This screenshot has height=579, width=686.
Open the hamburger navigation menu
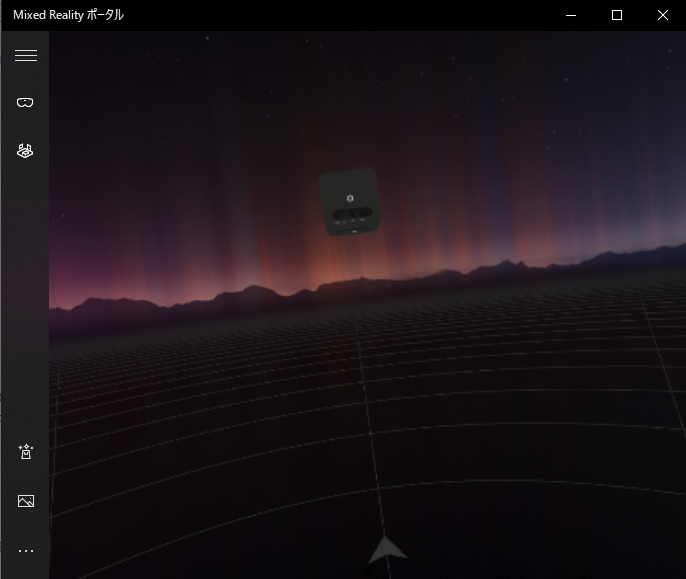pos(26,56)
